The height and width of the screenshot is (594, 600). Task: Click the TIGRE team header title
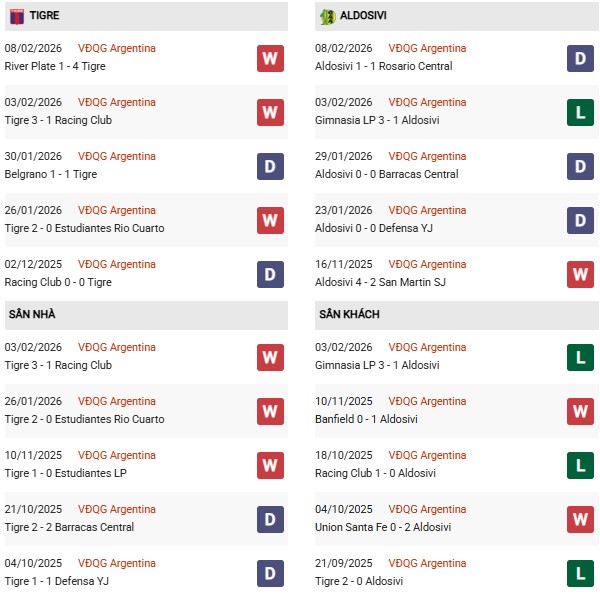click(x=44, y=16)
